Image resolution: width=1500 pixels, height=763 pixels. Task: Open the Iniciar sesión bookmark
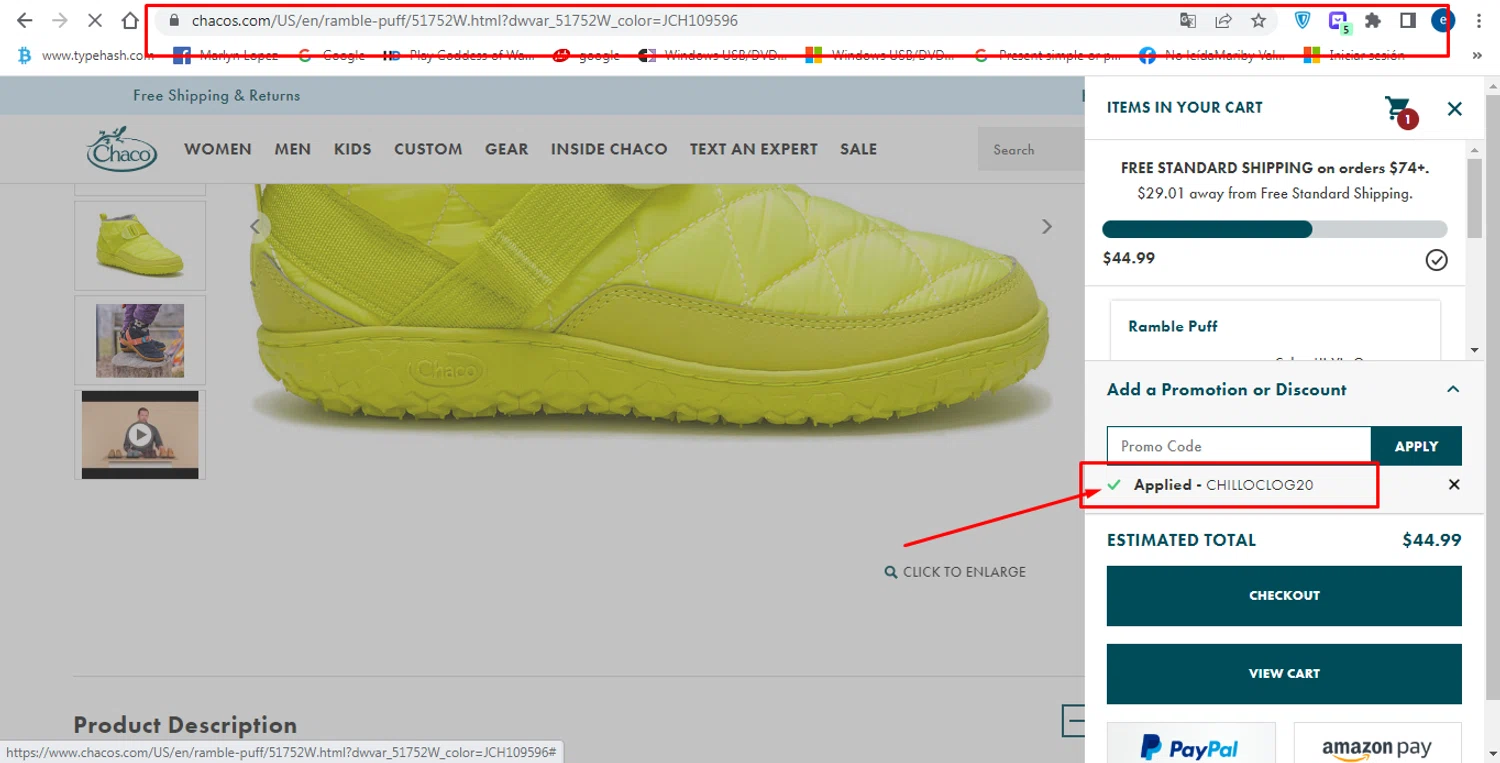1354,56
